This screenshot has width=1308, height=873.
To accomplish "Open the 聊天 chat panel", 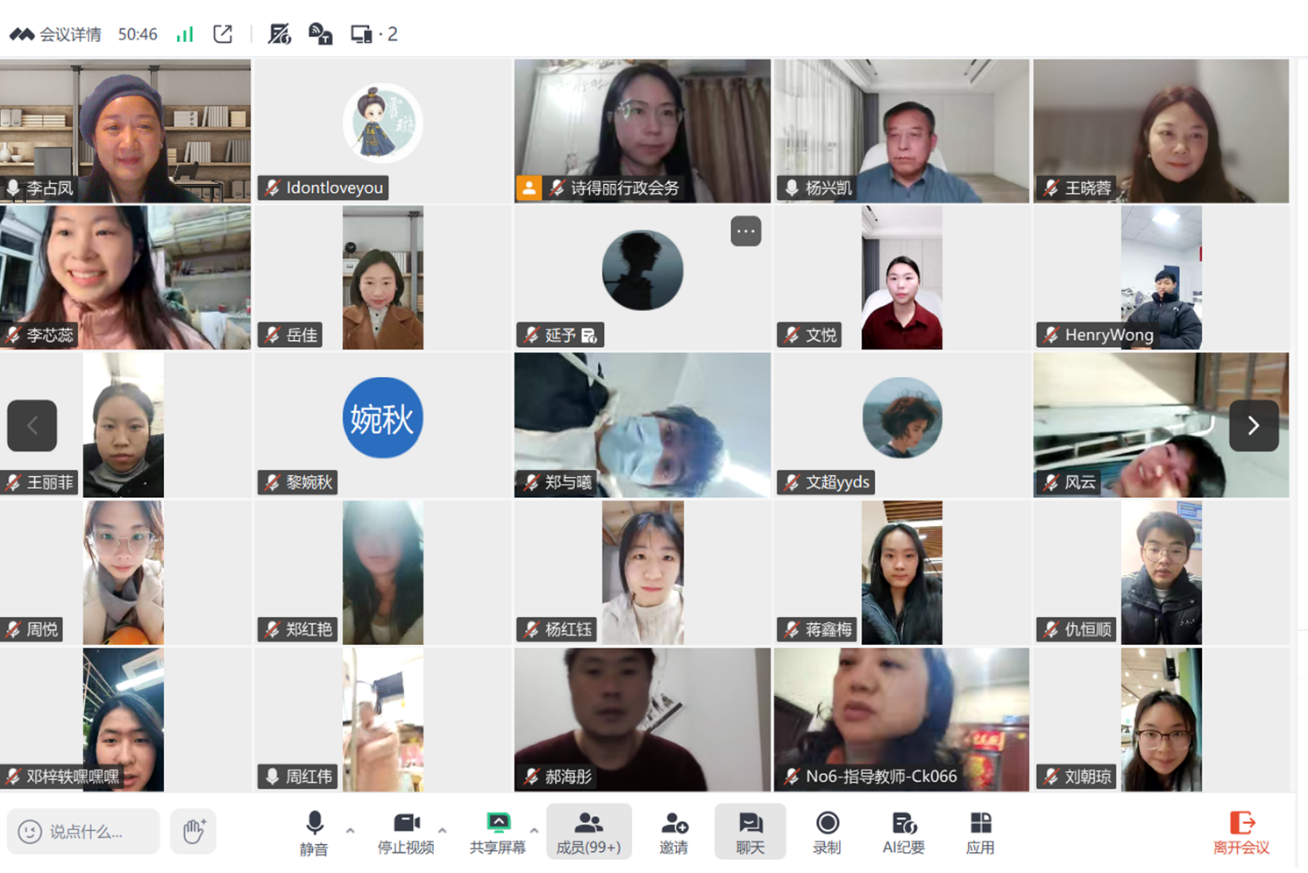I will pyautogui.click(x=750, y=831).
